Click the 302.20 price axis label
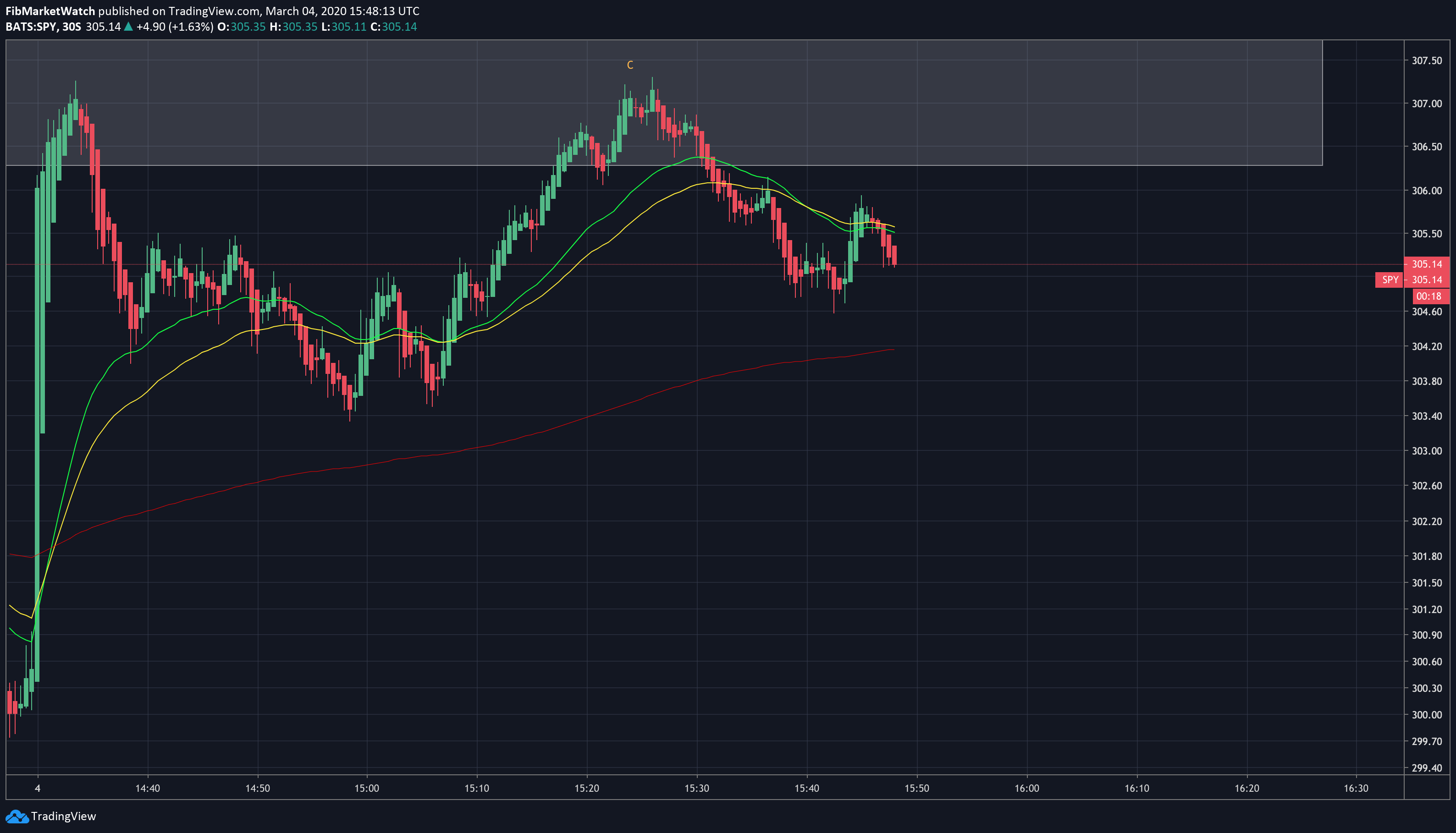The height and width of the screenshot is (833, 1456). point(1427,522)
